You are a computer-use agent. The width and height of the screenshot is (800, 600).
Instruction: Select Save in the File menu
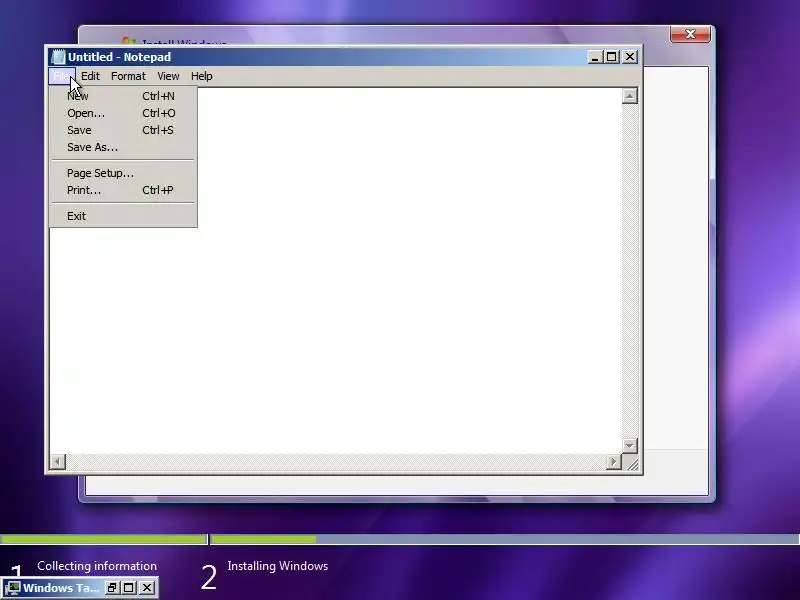[123, 130]
